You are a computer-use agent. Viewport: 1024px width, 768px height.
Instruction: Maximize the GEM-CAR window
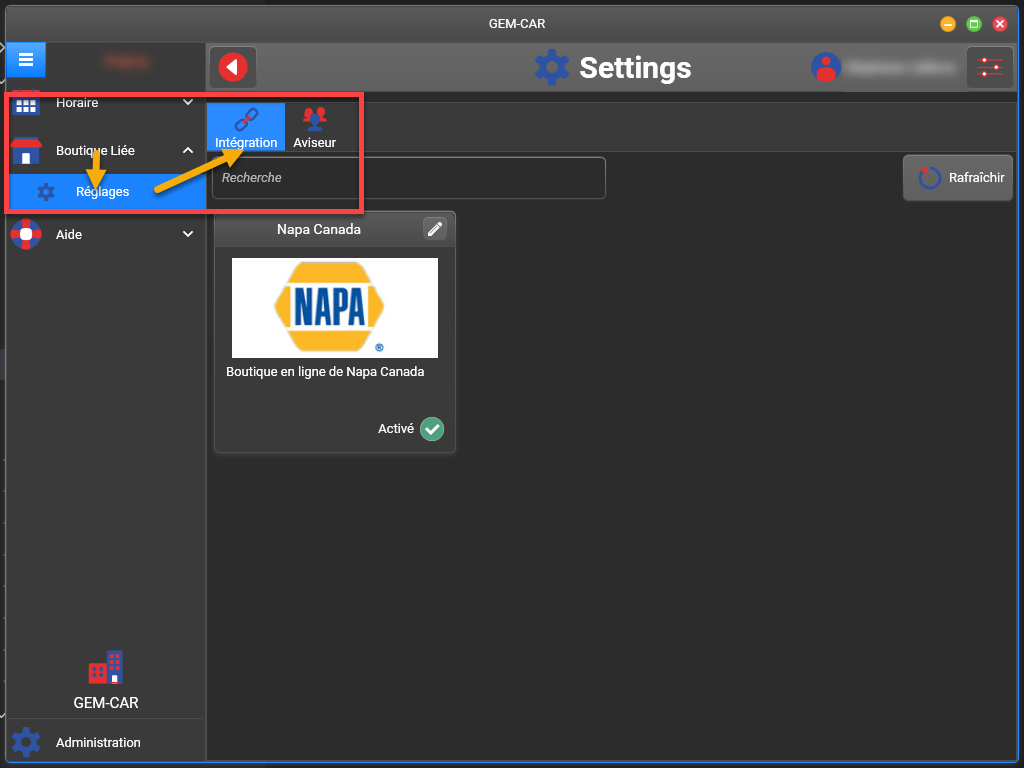click(x=974, y=24)
